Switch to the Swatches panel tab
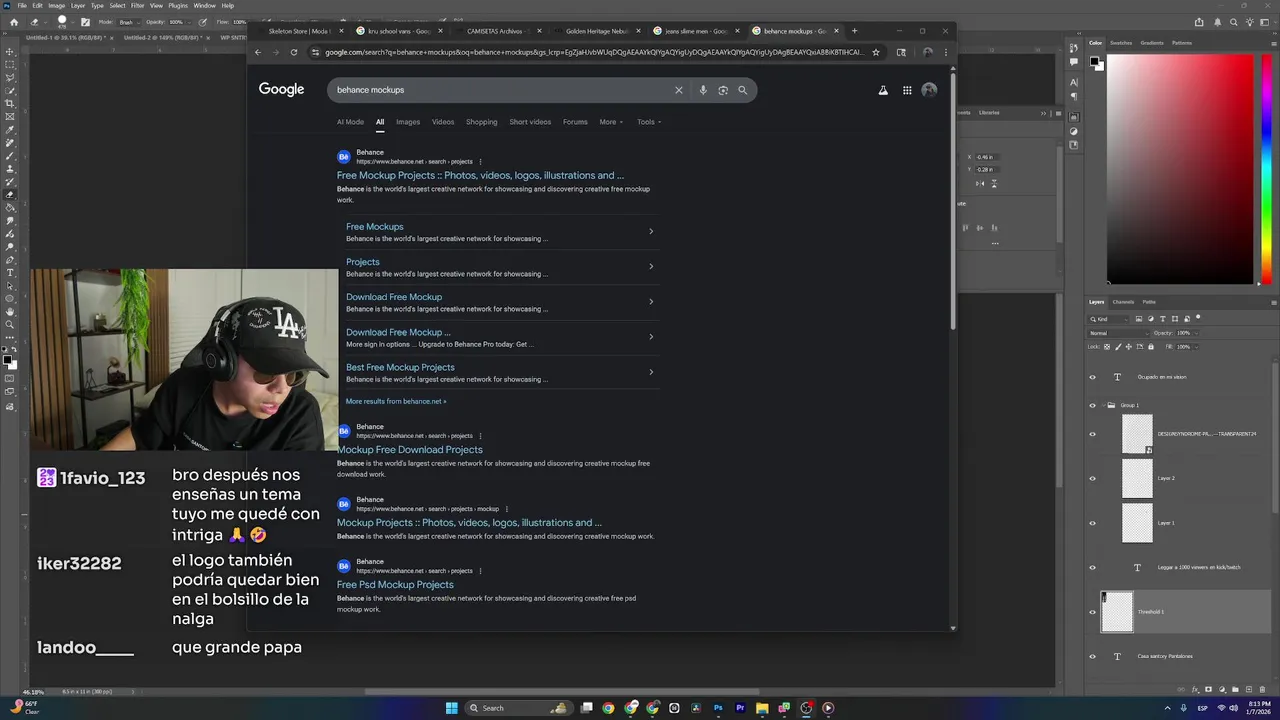Viewport: 1280px width, 720px height. (1121, 43)
